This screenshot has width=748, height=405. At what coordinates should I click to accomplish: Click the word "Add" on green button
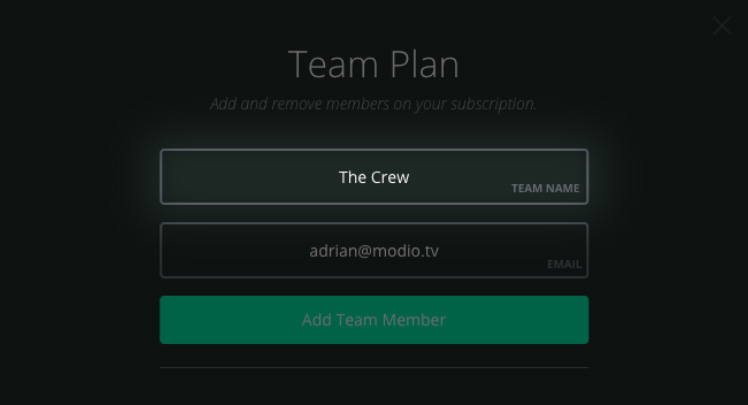point(317,320)
